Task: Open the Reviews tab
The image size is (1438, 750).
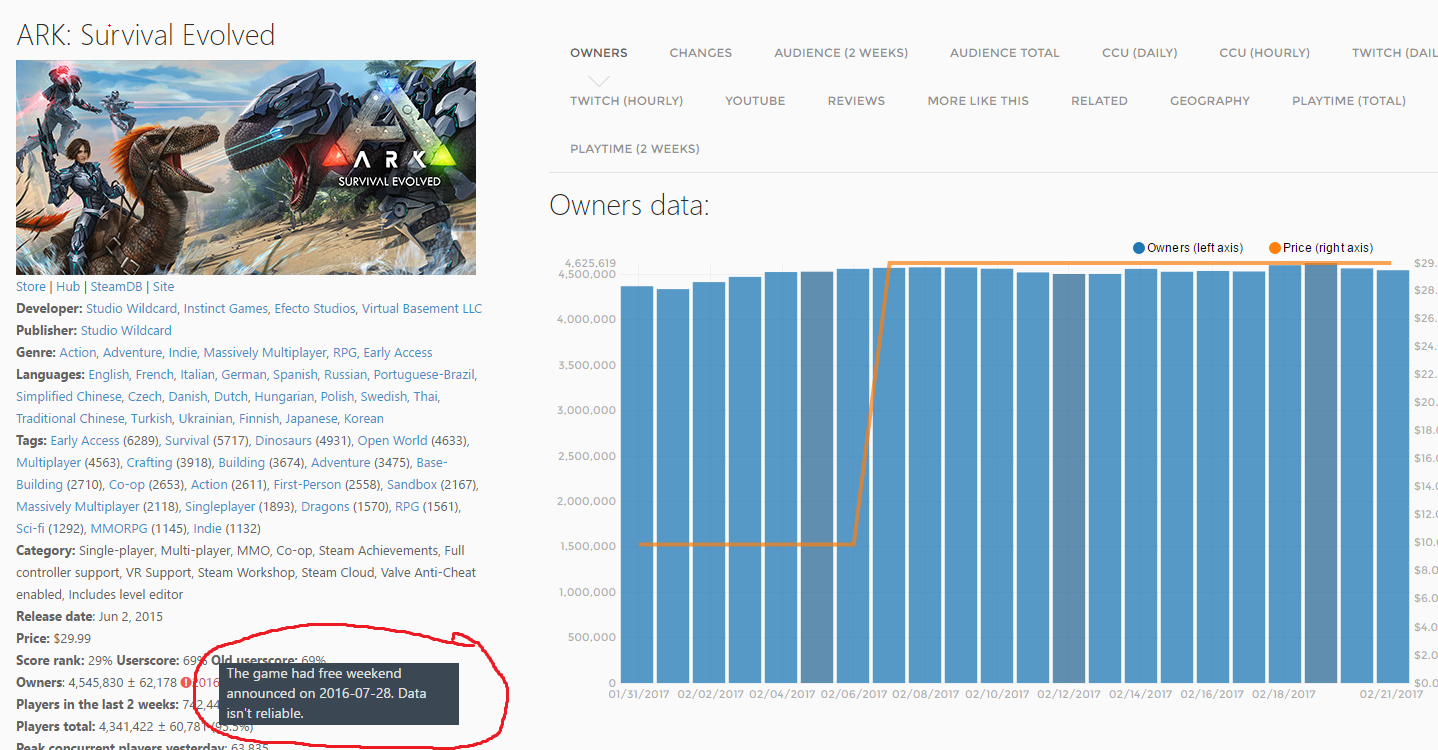Action: pos(856,101)
